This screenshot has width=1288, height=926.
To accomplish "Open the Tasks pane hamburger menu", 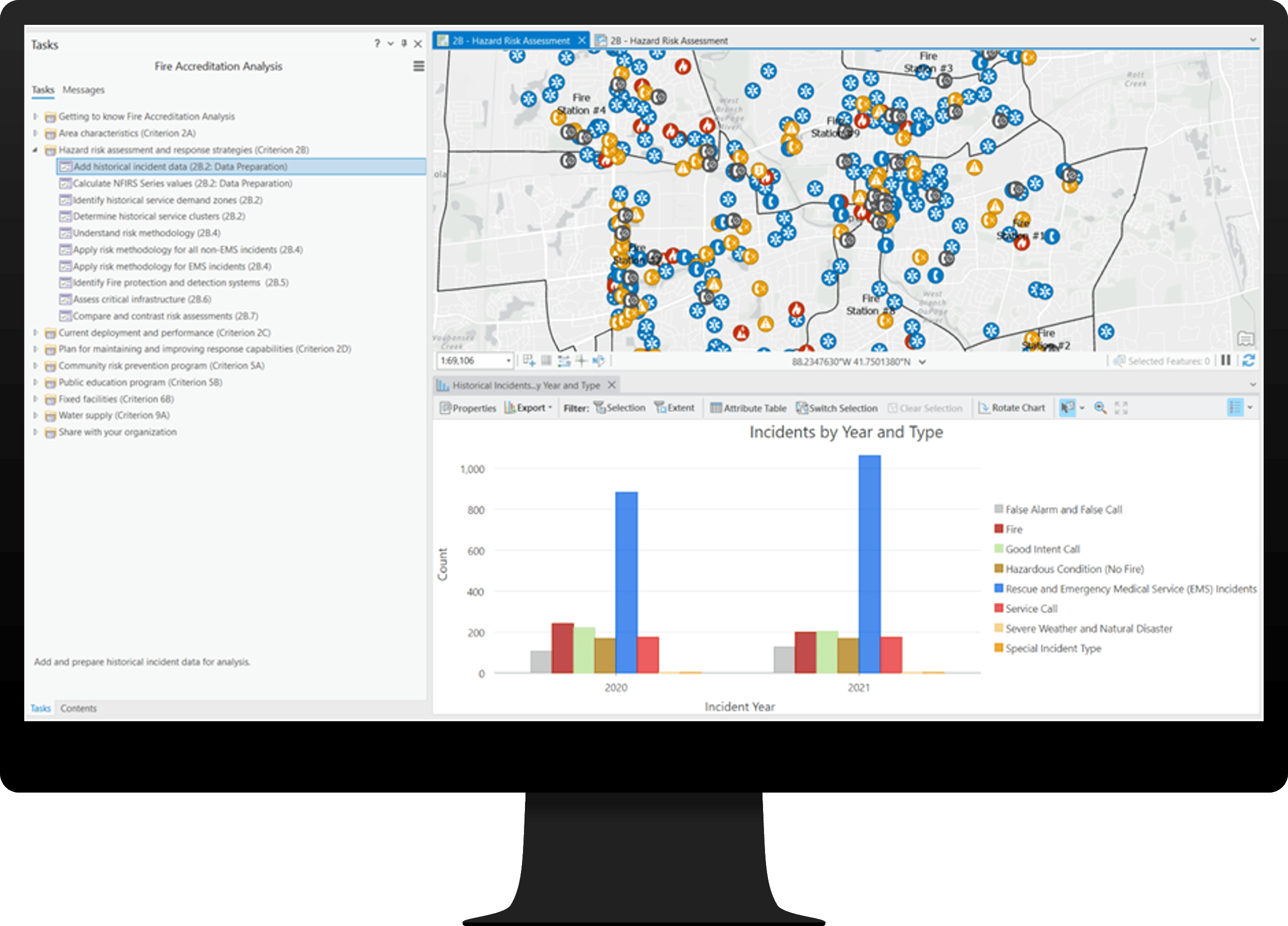I will click(418, 66).
